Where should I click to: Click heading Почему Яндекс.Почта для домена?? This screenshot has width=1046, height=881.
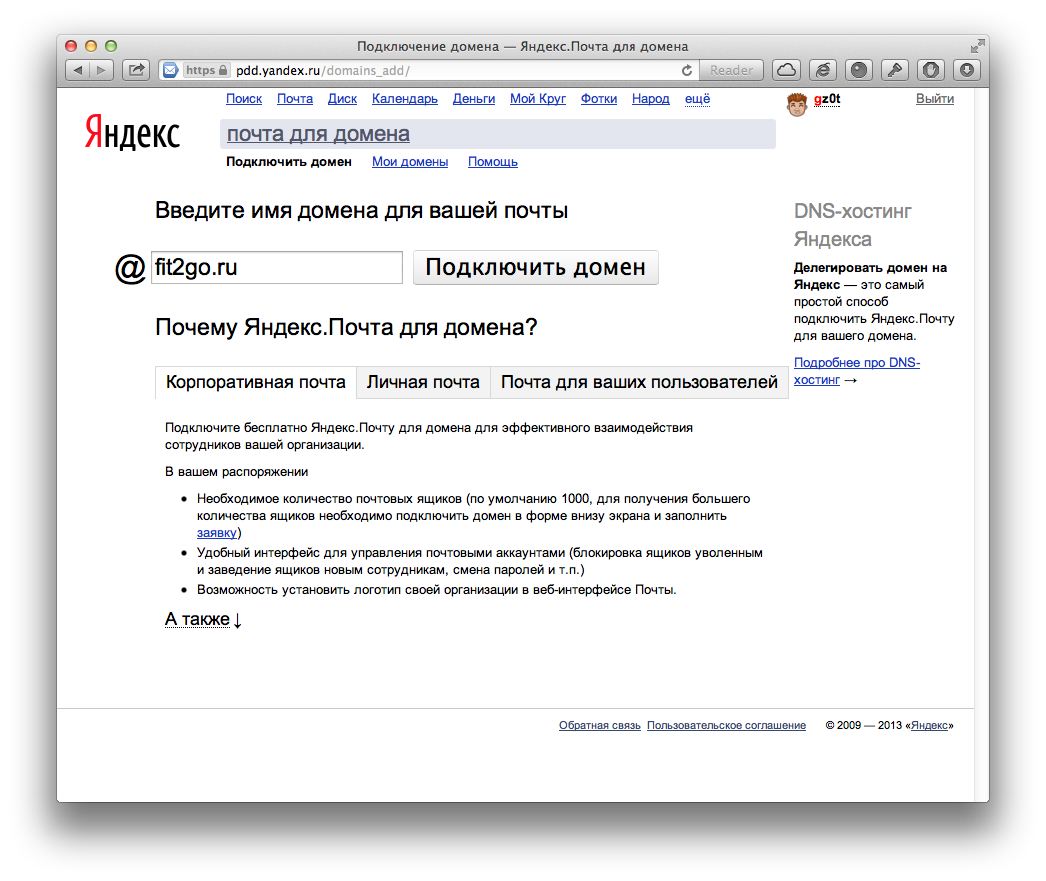coord(346,327)
